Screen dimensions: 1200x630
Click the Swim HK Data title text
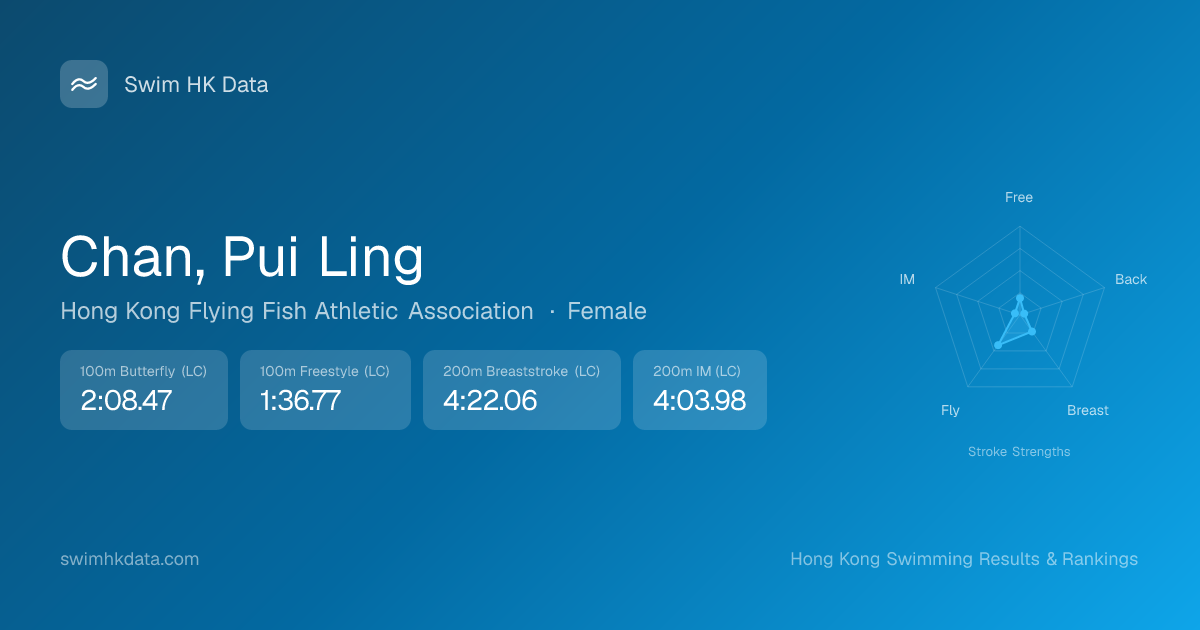coord(196,85)
